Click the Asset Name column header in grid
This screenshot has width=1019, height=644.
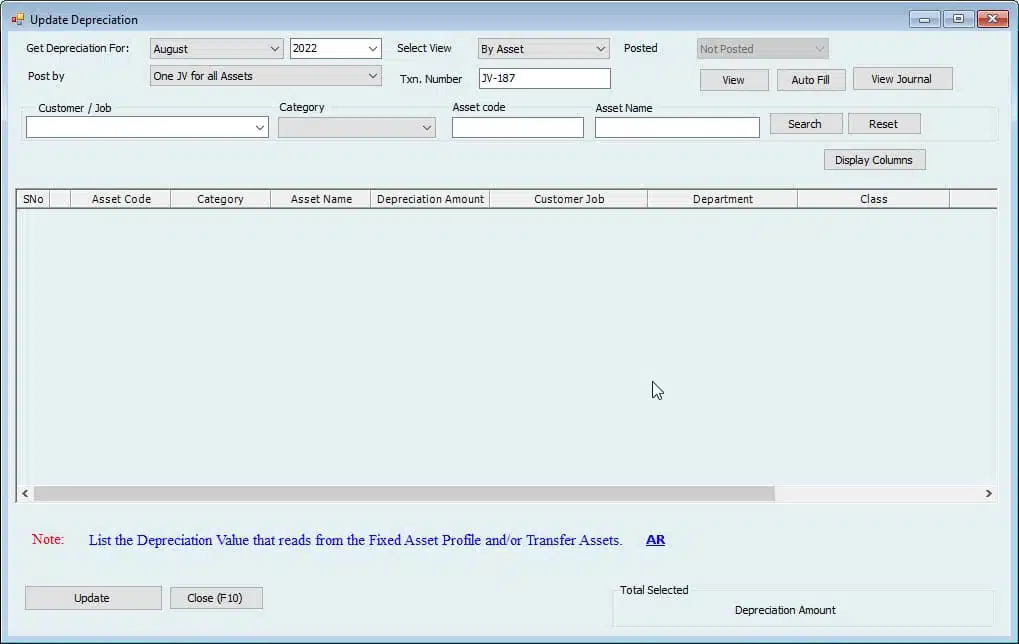point(321,199)
